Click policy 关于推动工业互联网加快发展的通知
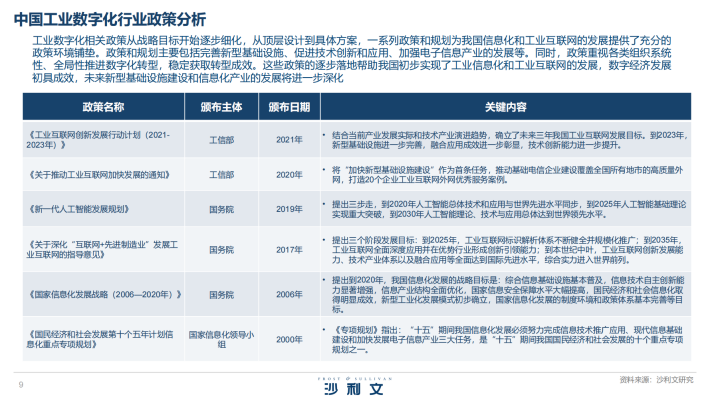Screen dimensions: 710x399 coord(100,175)
